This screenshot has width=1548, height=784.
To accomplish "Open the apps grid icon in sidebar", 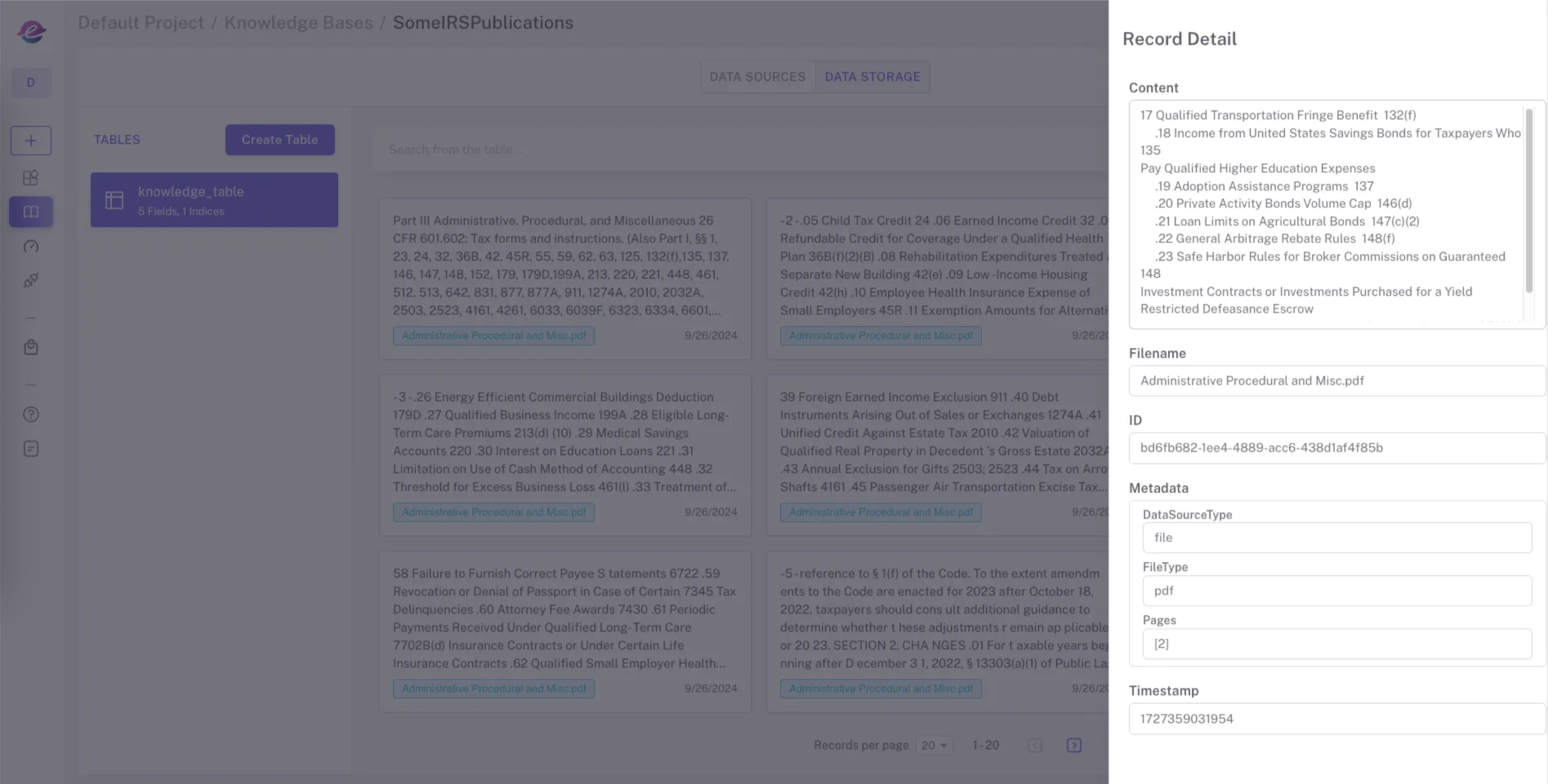I will [x=31, y=177].
